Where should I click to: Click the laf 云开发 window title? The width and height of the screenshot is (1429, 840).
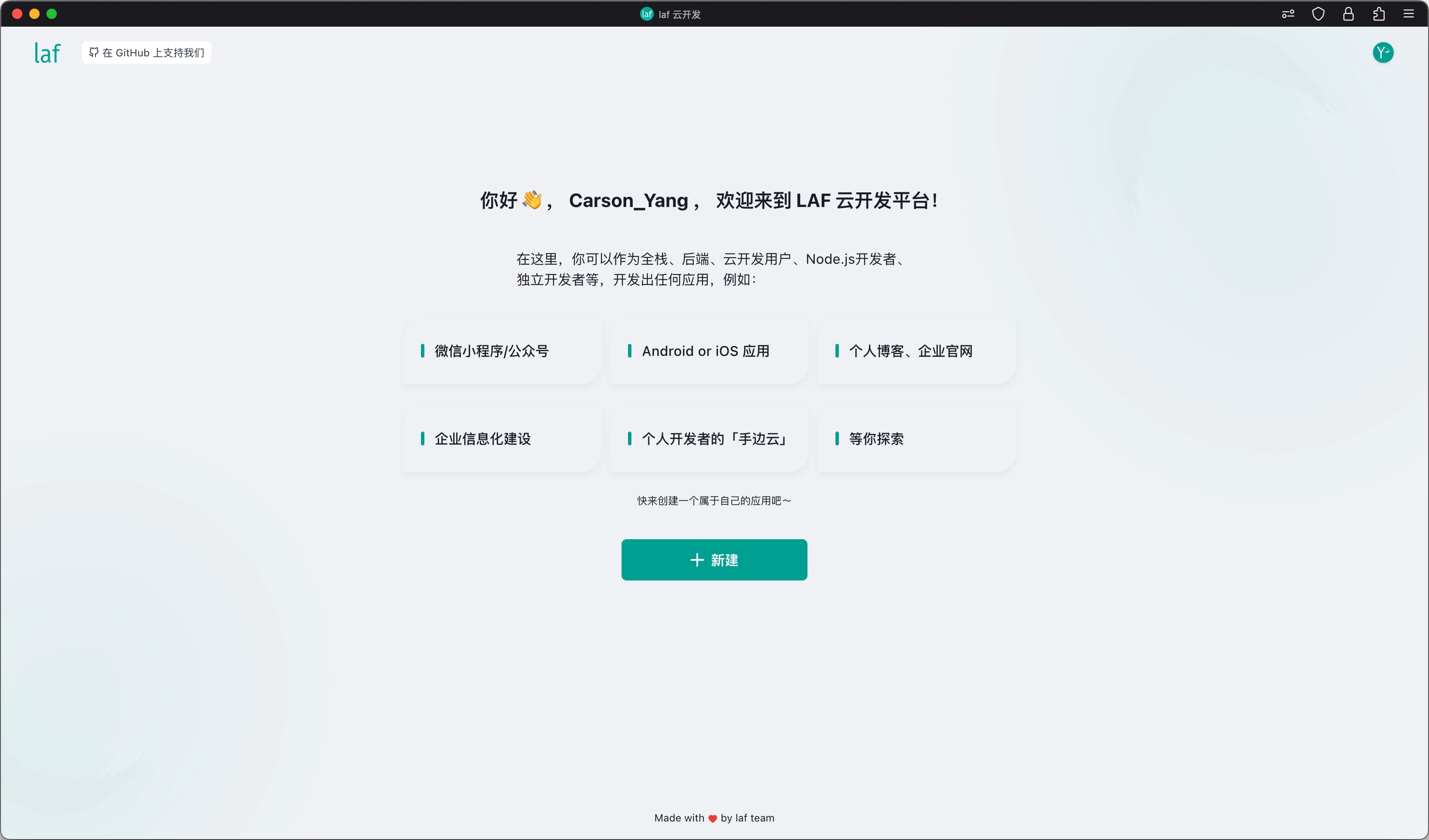pyautogui.click(x=679, y=15)
